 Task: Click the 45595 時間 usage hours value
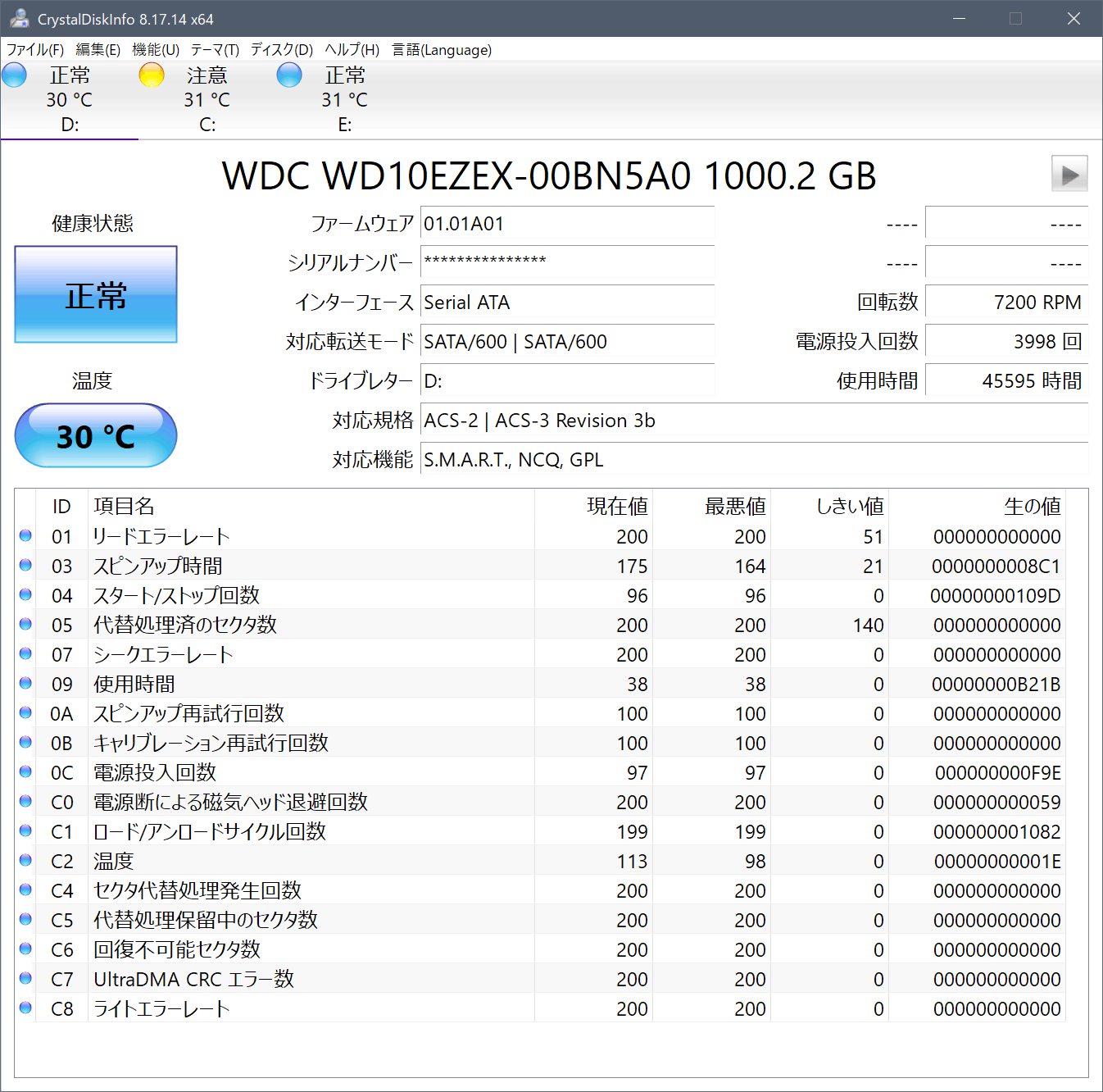tap(1006, 380)
